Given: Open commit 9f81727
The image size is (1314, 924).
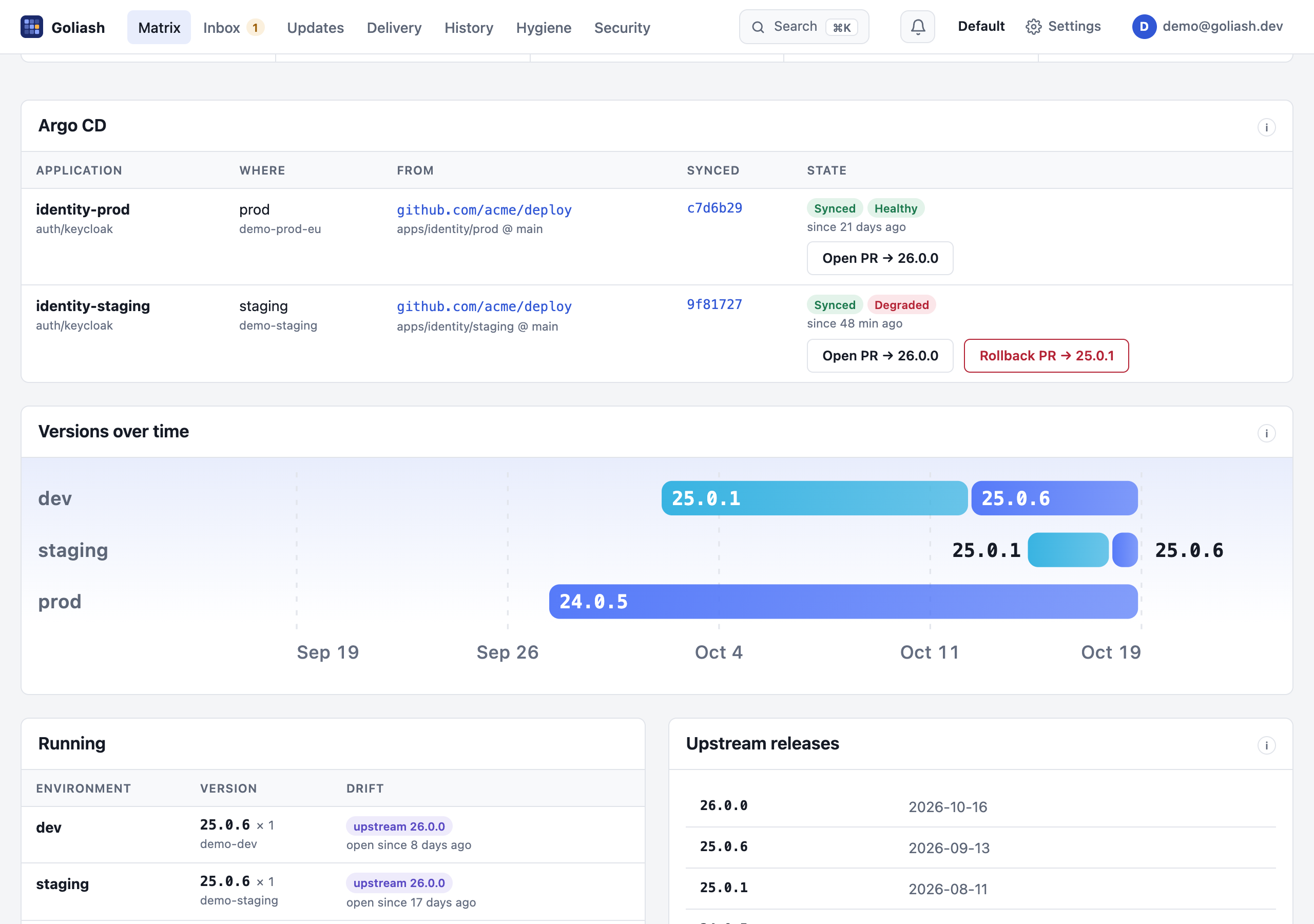Looking at the screenshot, I should [714, 304].
